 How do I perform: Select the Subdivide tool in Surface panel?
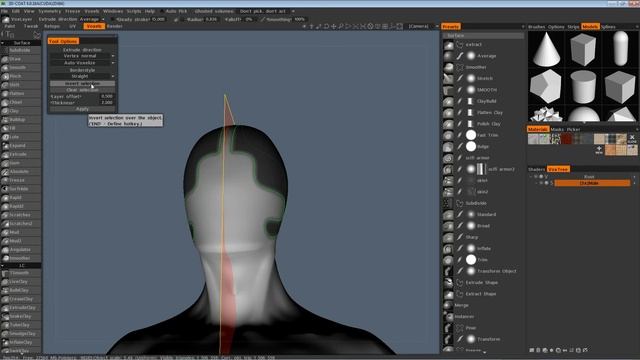click(x=20, y=50)
